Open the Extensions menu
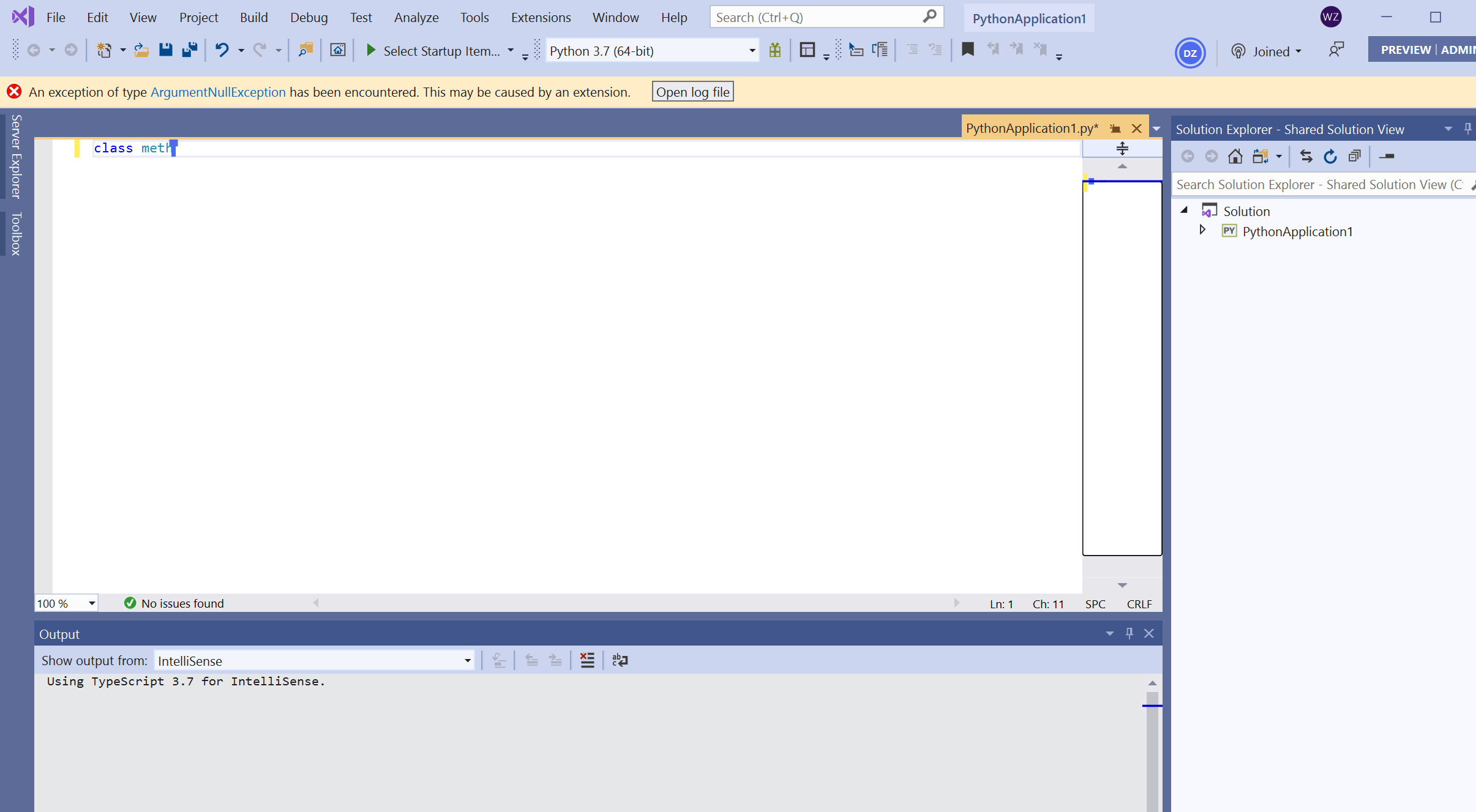 point(541,17)
